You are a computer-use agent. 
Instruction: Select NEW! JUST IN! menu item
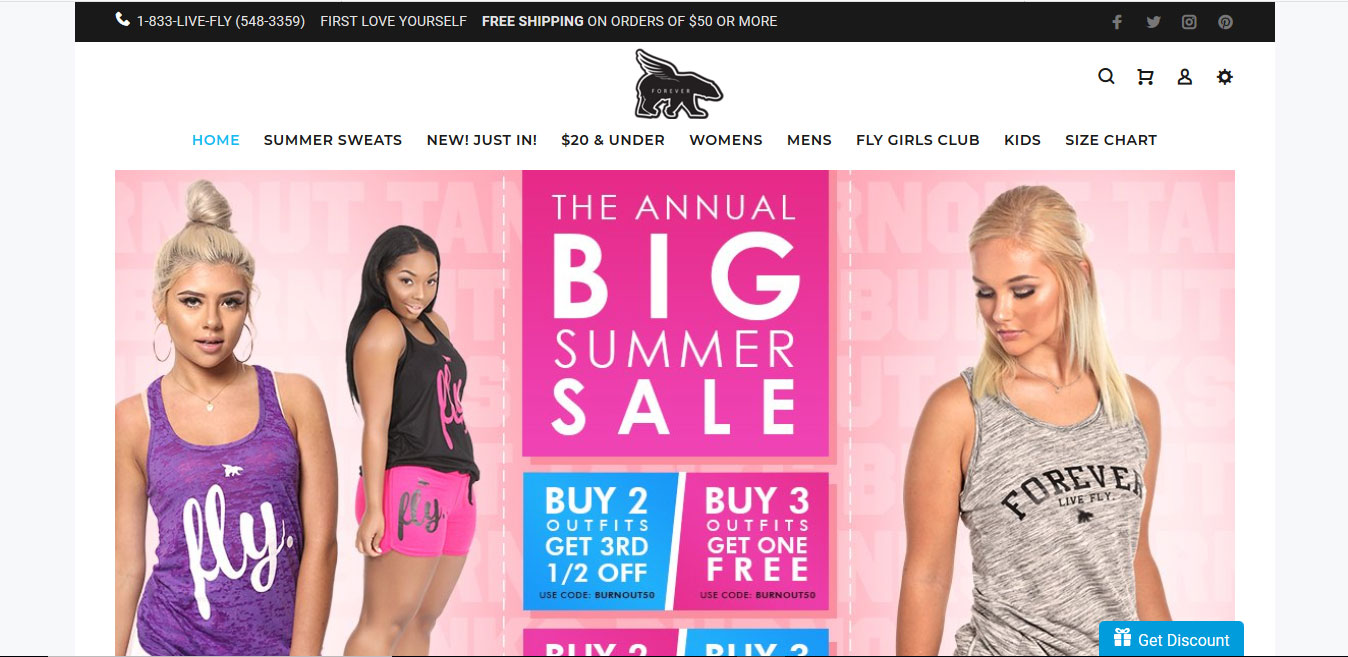point(482,140)
